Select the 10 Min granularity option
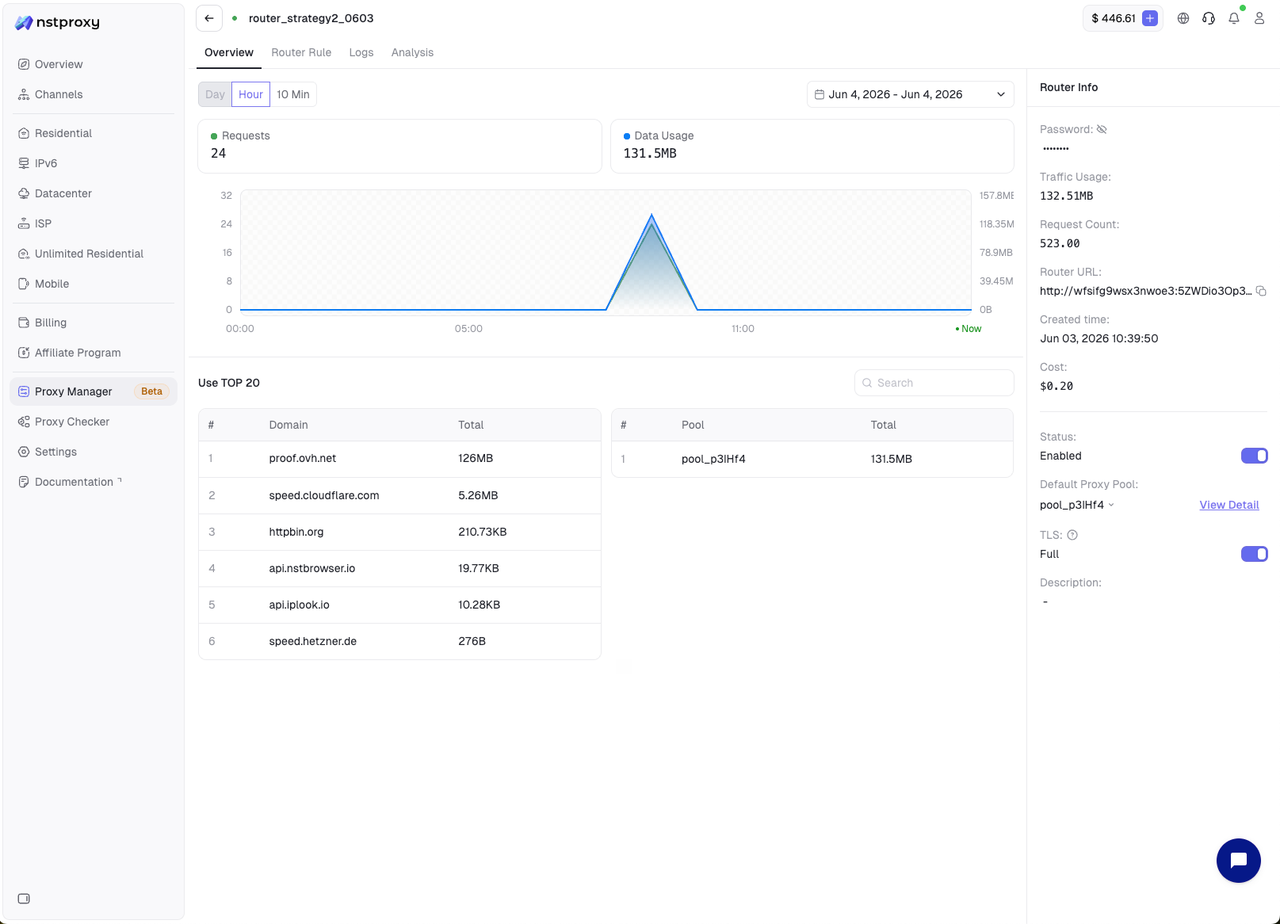The height and width of the screenshot is (924, 1280). [x=293, y=95]
